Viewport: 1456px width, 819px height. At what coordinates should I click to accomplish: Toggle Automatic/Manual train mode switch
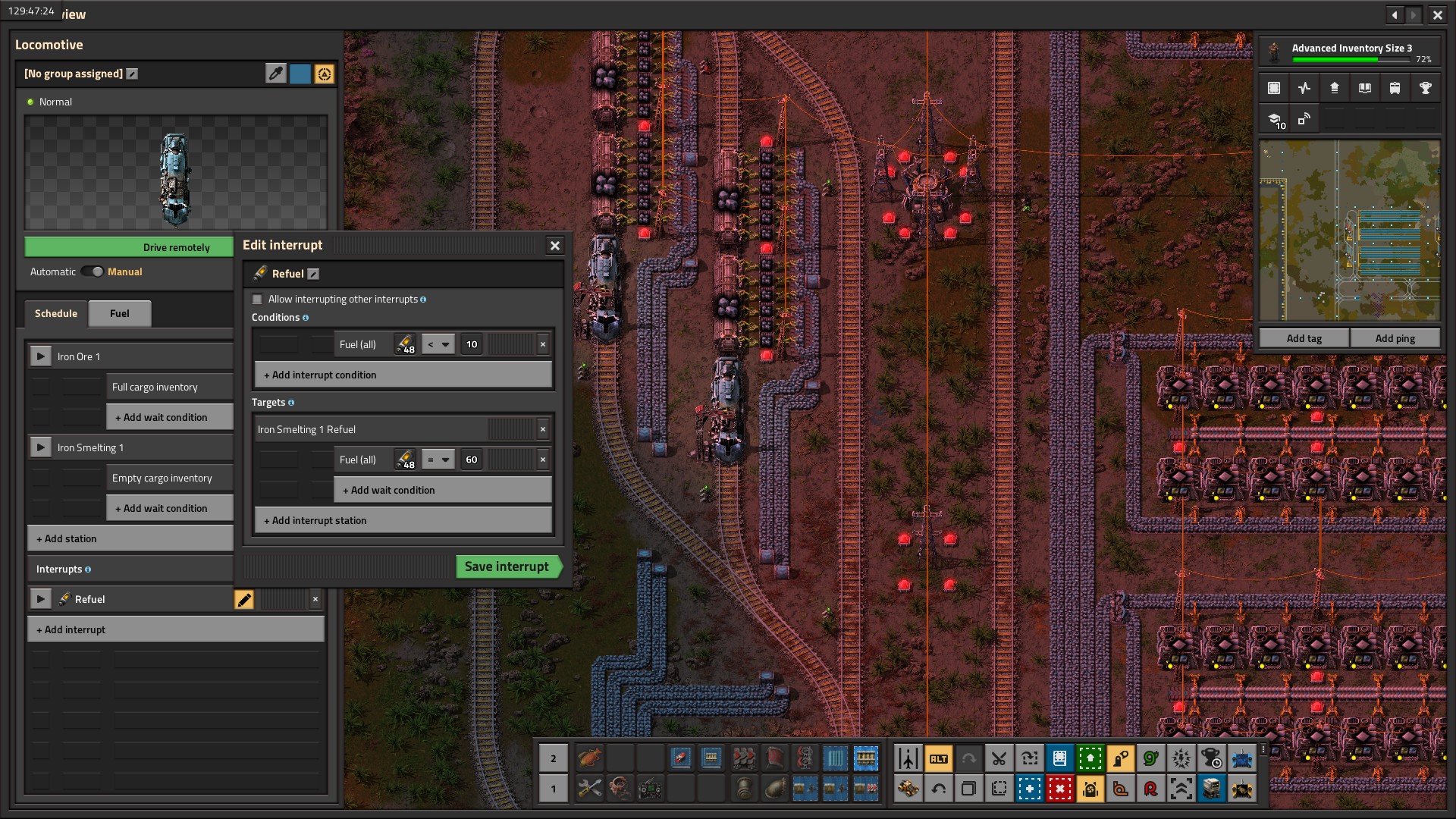tap(92, 271)
